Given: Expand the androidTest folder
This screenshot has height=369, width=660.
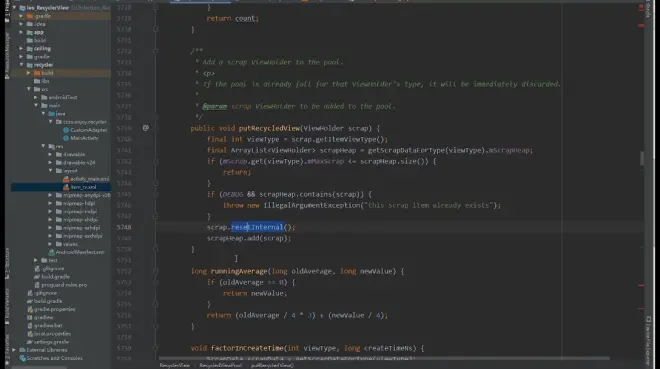Looking at the screenshot, I should 36,97.
